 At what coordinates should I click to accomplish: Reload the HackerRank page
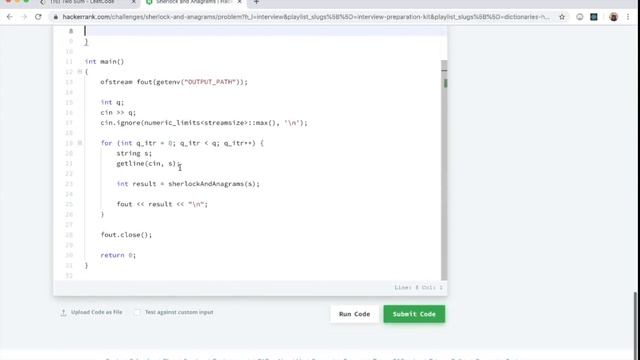click(38, 17)
